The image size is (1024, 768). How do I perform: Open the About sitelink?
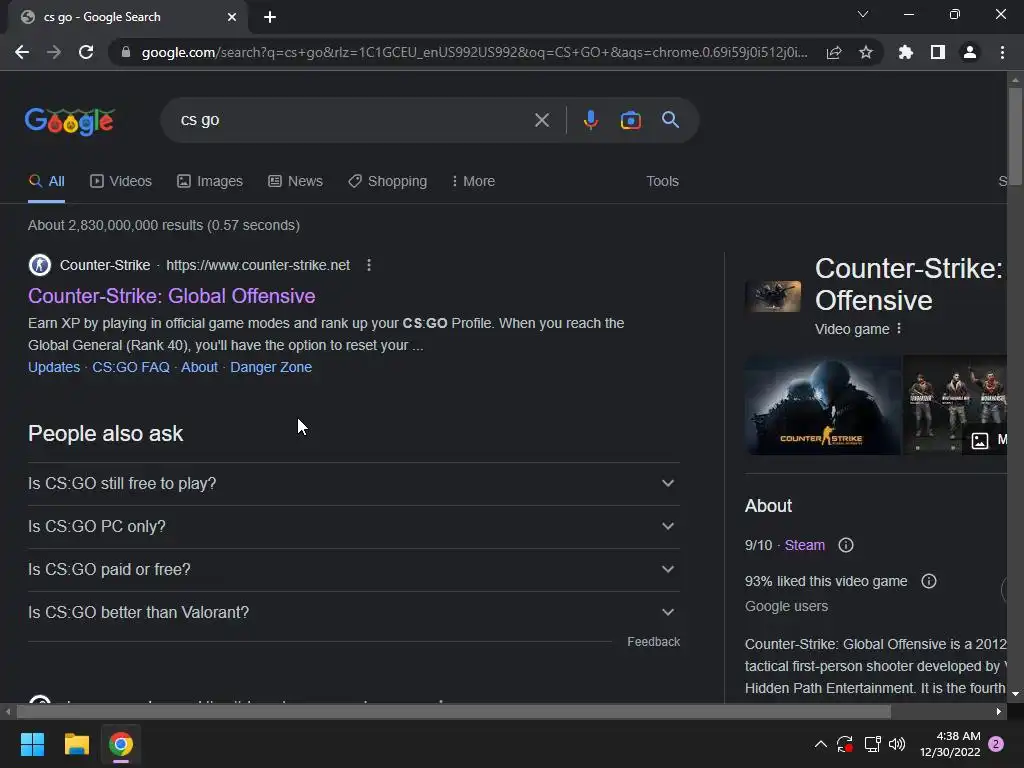(199, 367)
